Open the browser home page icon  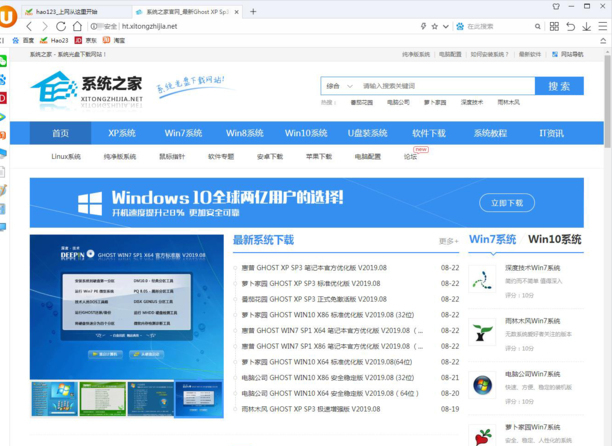coord(77,26)
